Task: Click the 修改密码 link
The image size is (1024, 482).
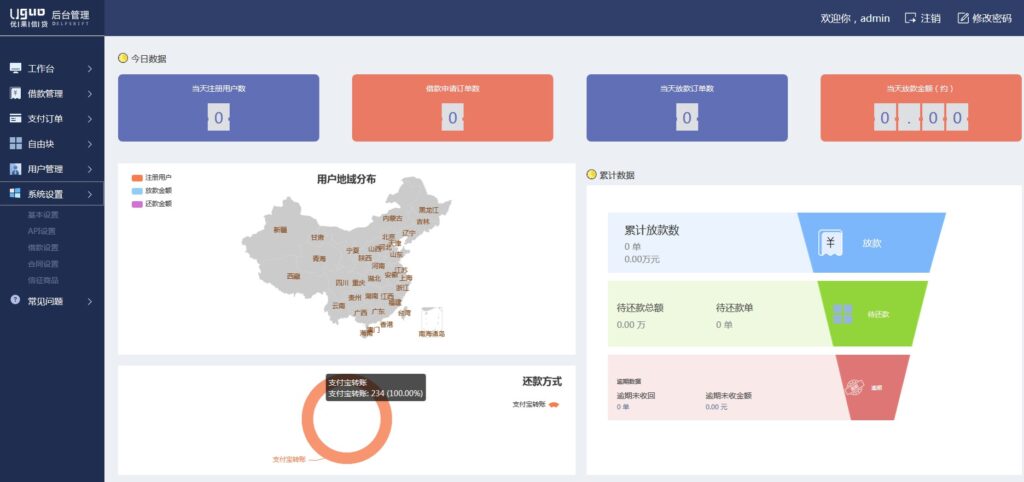Action: [984, 18]
